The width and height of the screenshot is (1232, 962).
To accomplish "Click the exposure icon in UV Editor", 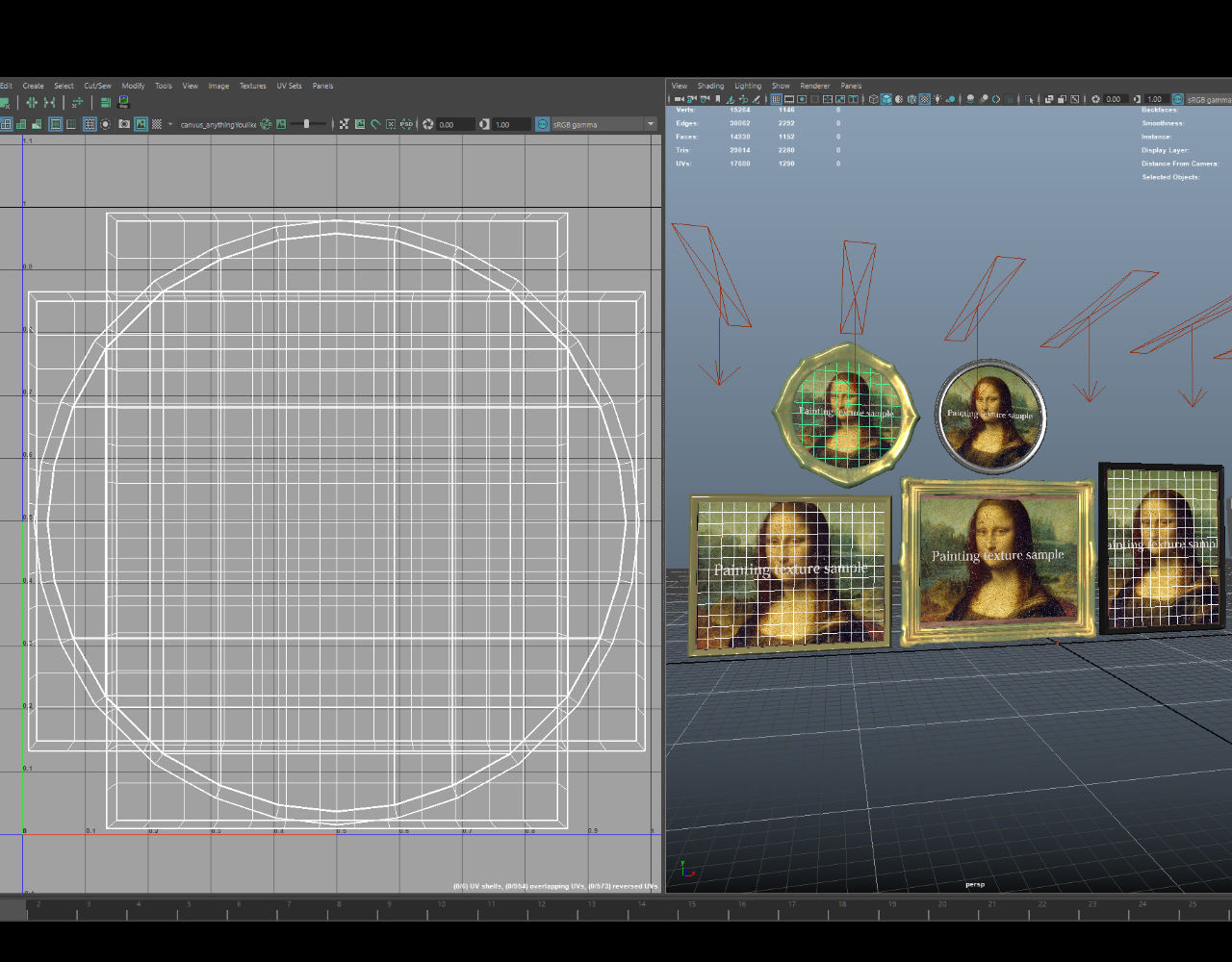I will point(427,124).
